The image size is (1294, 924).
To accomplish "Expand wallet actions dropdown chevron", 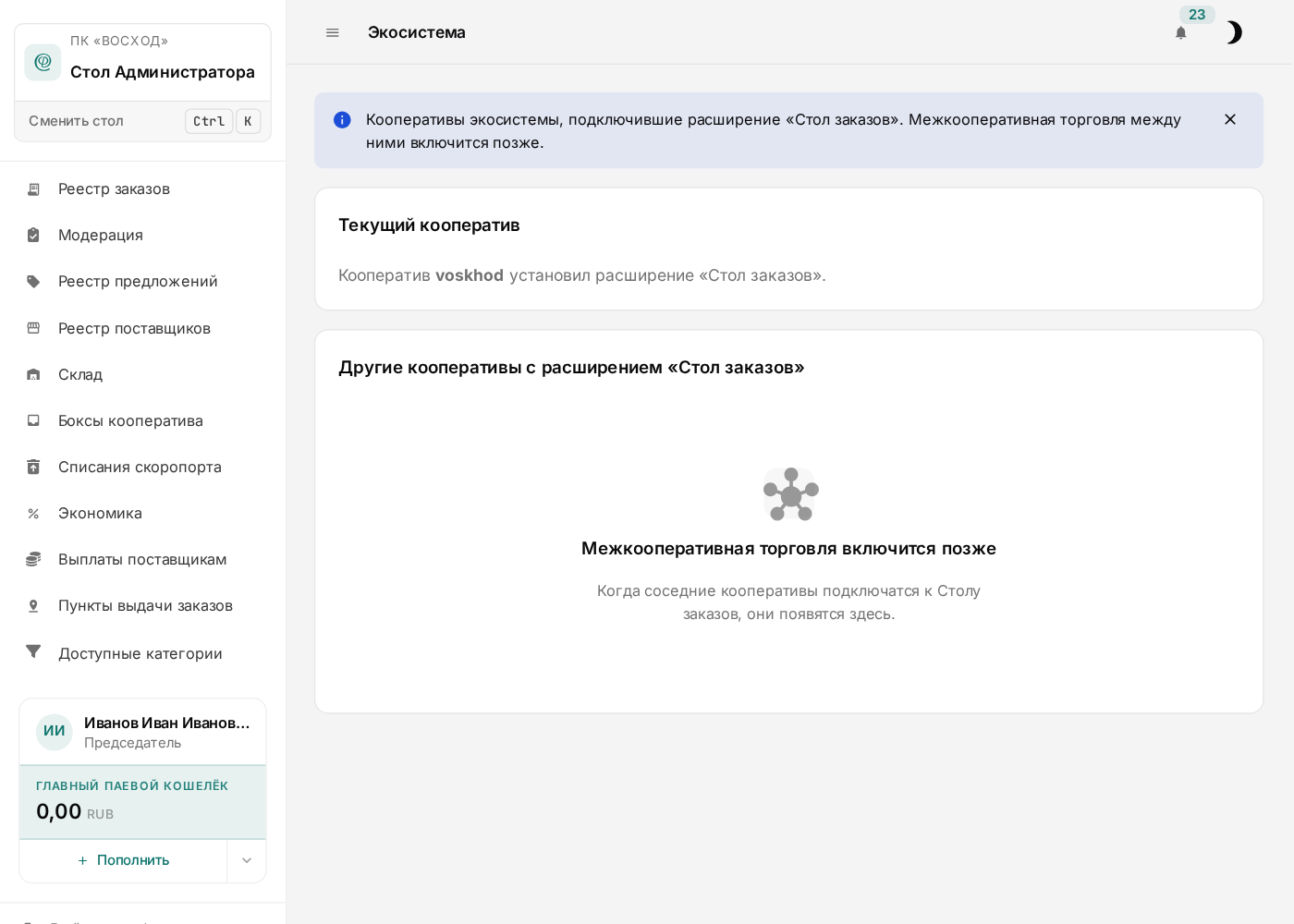I will tap(247, 860).
